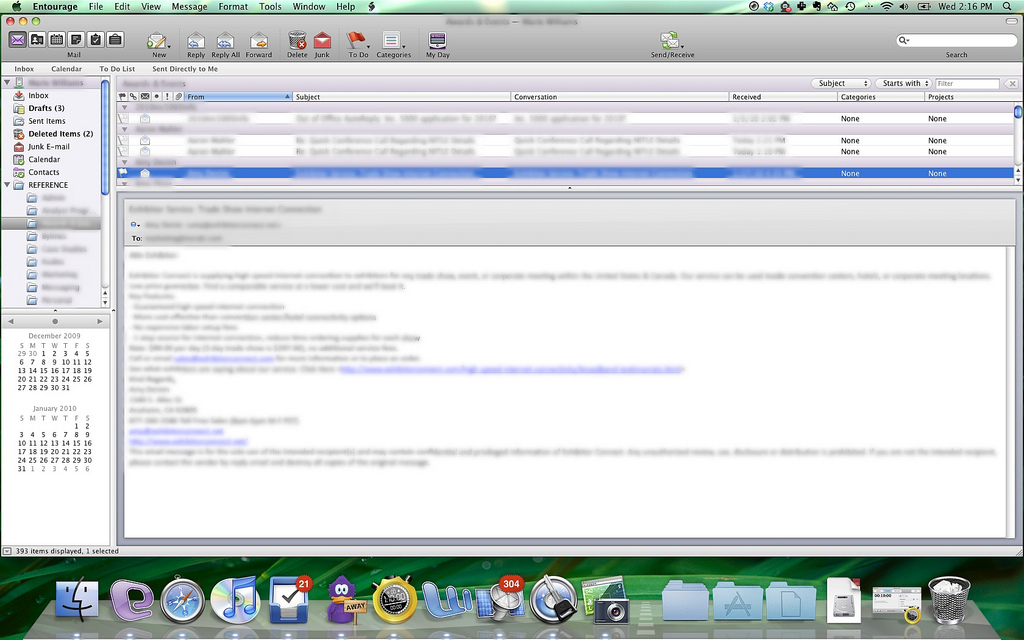Switch to the Mail view button
This screenshot has width=1024, height=640.
[x=18, y=40]
